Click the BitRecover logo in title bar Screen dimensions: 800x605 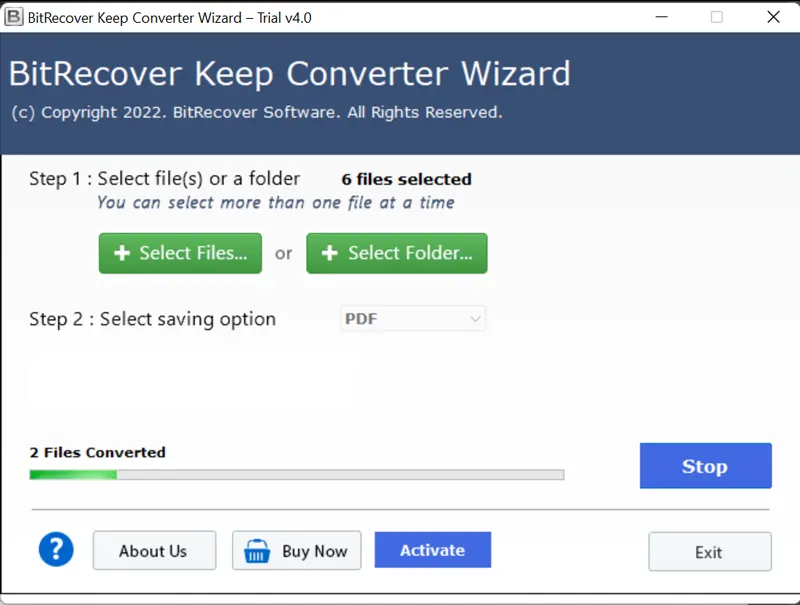pyautogui.click(x=14, y=17)
